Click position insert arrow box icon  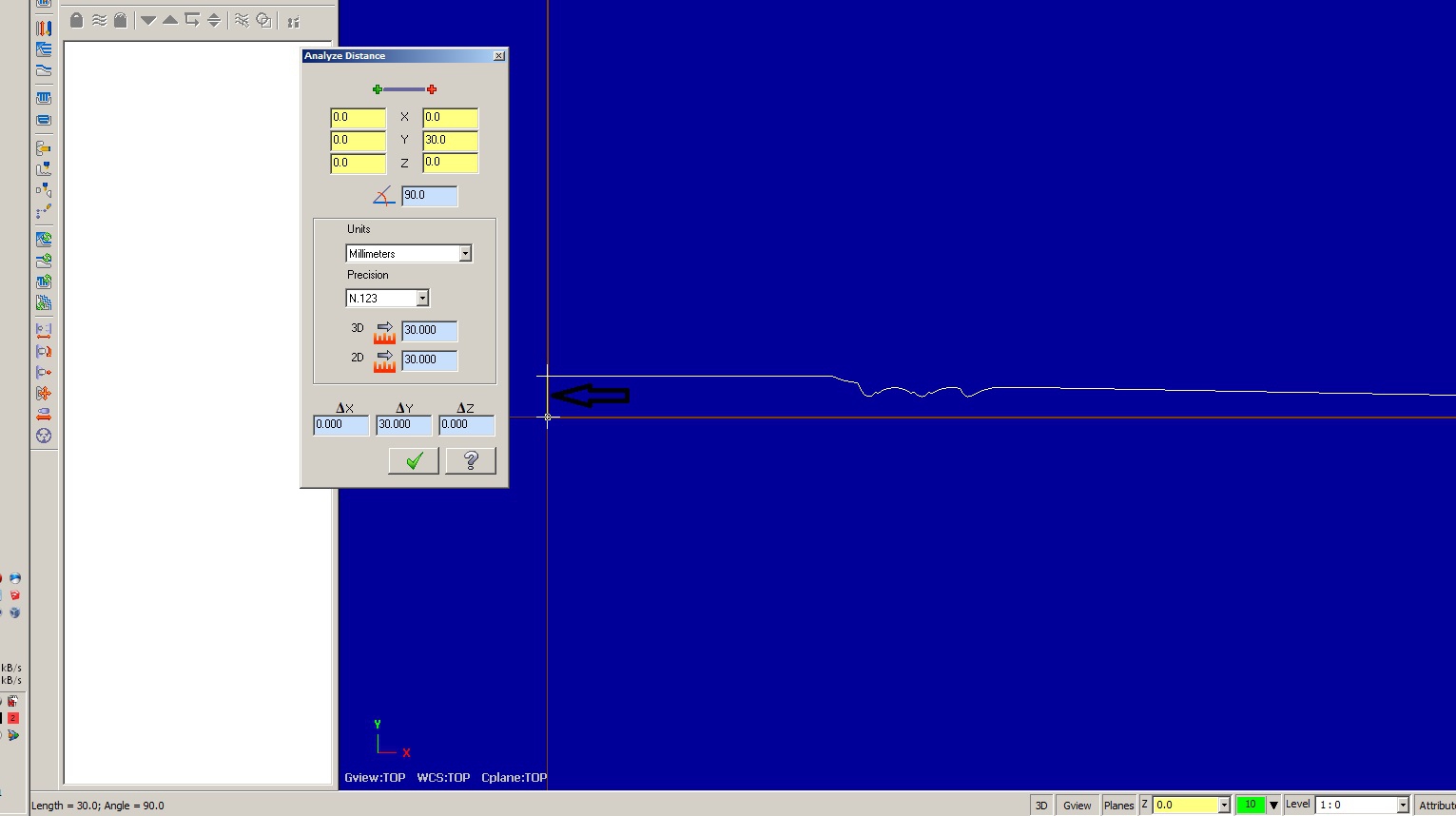point(192,20)
